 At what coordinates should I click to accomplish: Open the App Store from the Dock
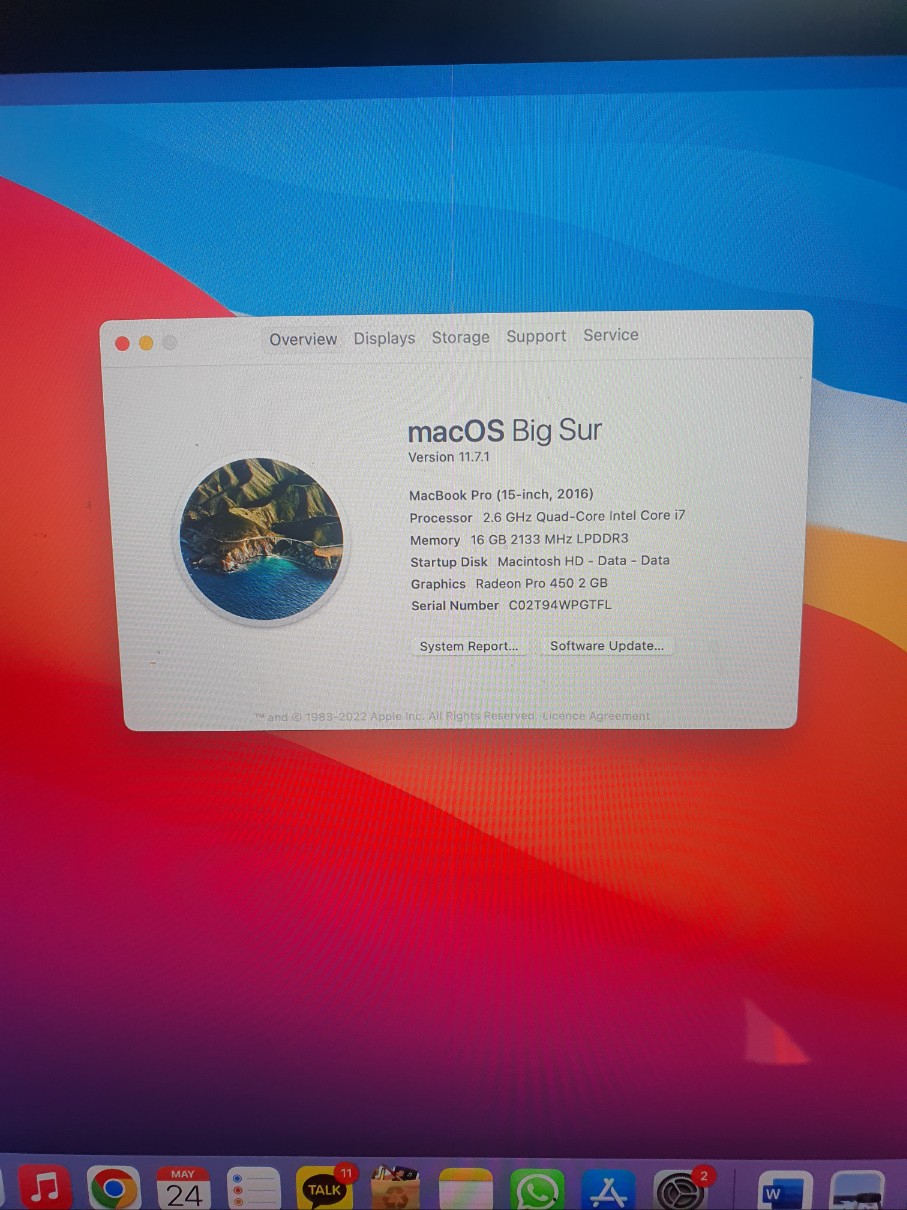click(x=608, y=1190)
